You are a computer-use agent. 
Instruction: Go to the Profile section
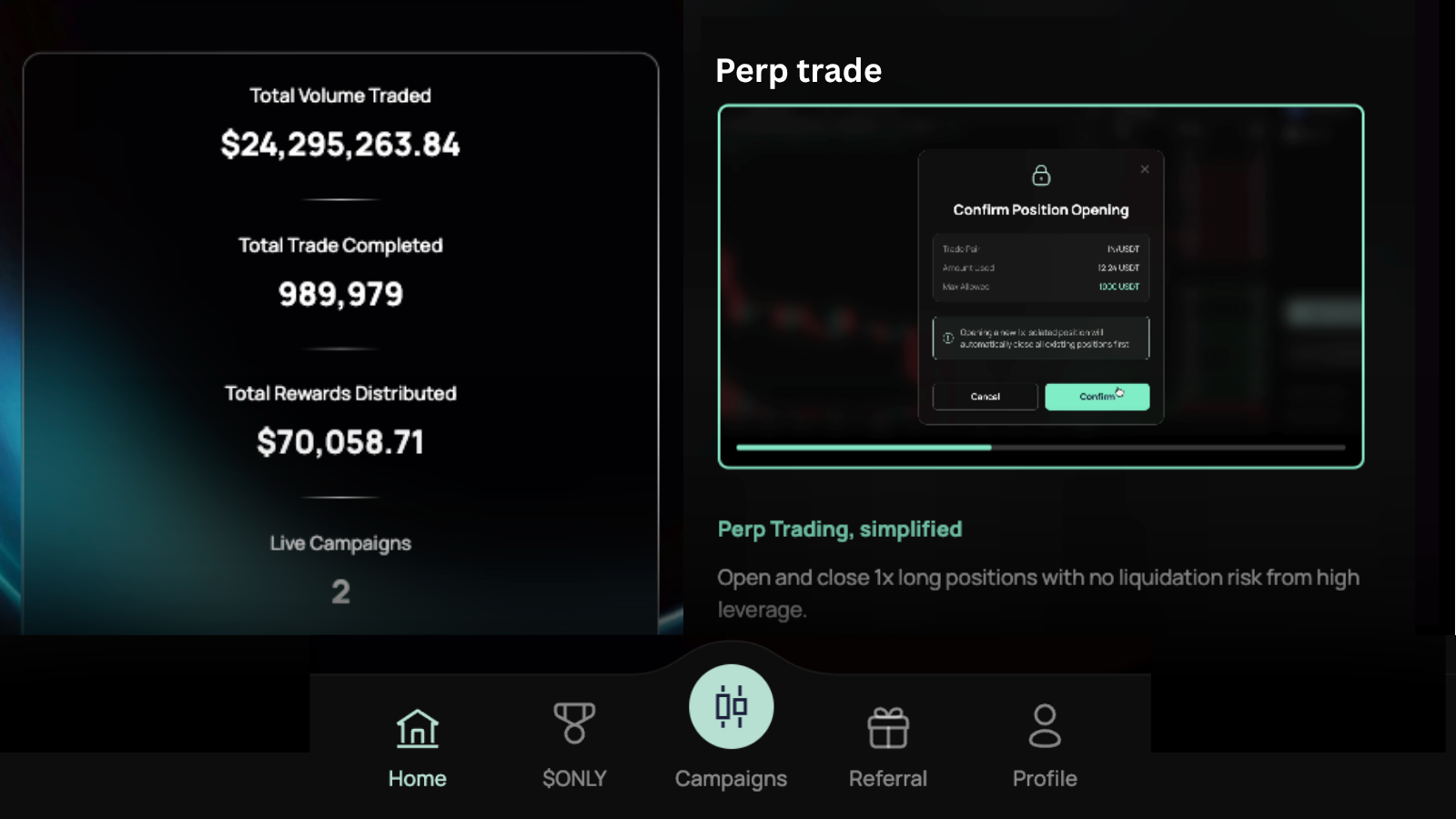click(1044, 778)
